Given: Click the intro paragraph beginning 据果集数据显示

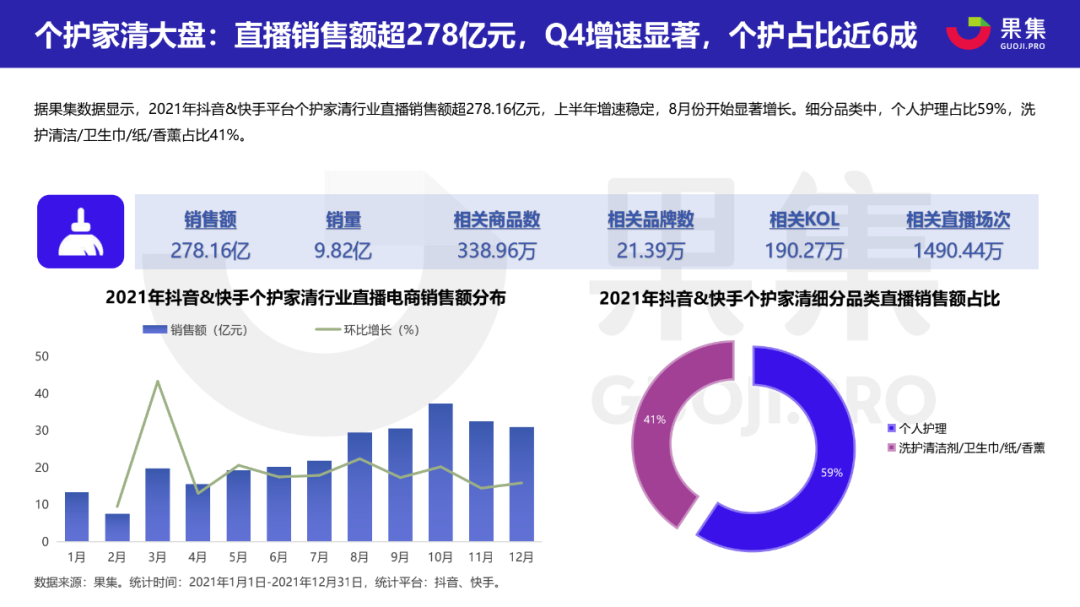Looking at the screenshot, I should (534, 122).
